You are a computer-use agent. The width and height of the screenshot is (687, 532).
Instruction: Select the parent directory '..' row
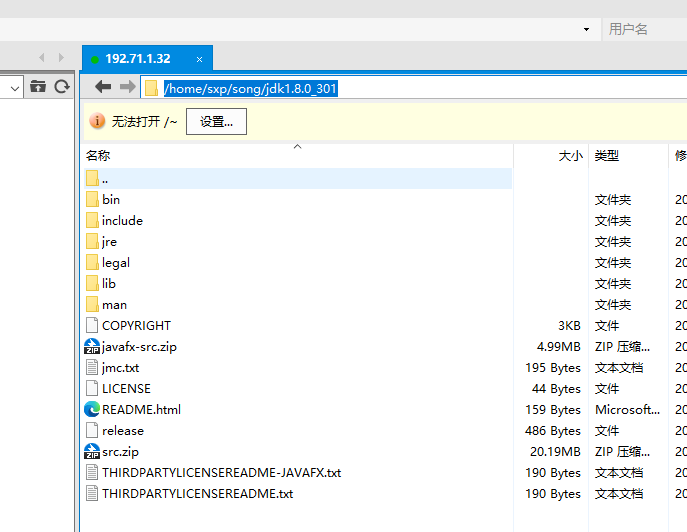(298, 179)
